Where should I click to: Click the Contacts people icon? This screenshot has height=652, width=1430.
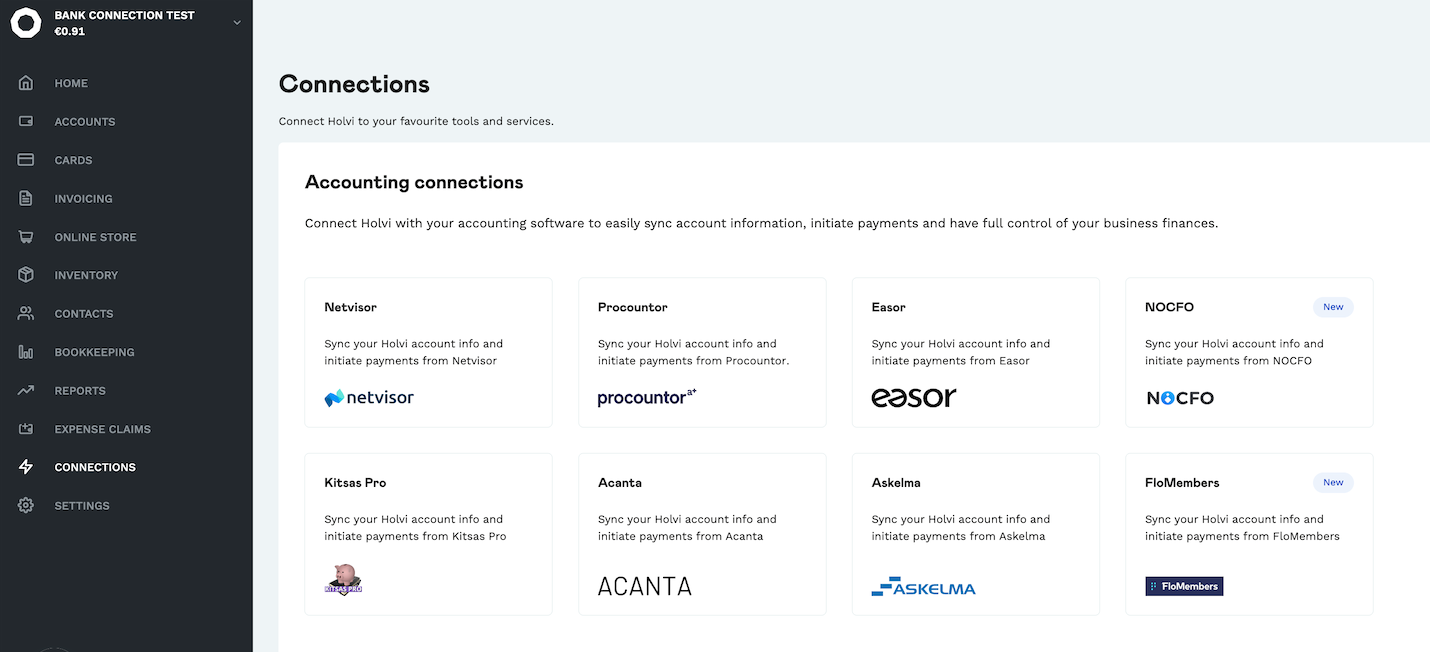click(x=26, y=313)
